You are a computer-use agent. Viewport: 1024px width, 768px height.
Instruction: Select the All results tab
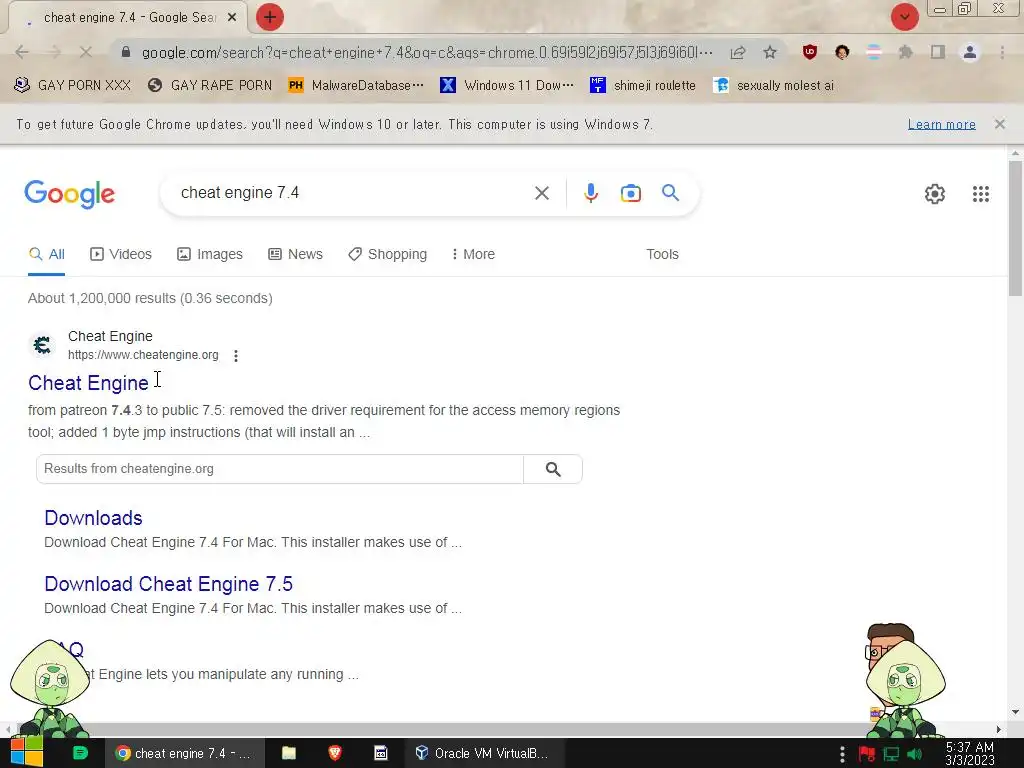tap(46, 254)
